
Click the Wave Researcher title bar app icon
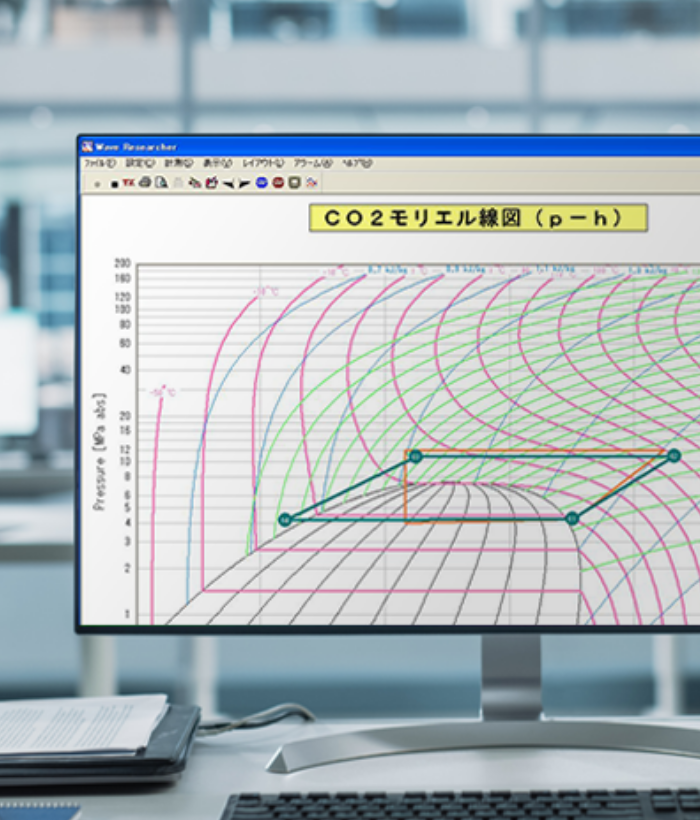tap(87, 147)
